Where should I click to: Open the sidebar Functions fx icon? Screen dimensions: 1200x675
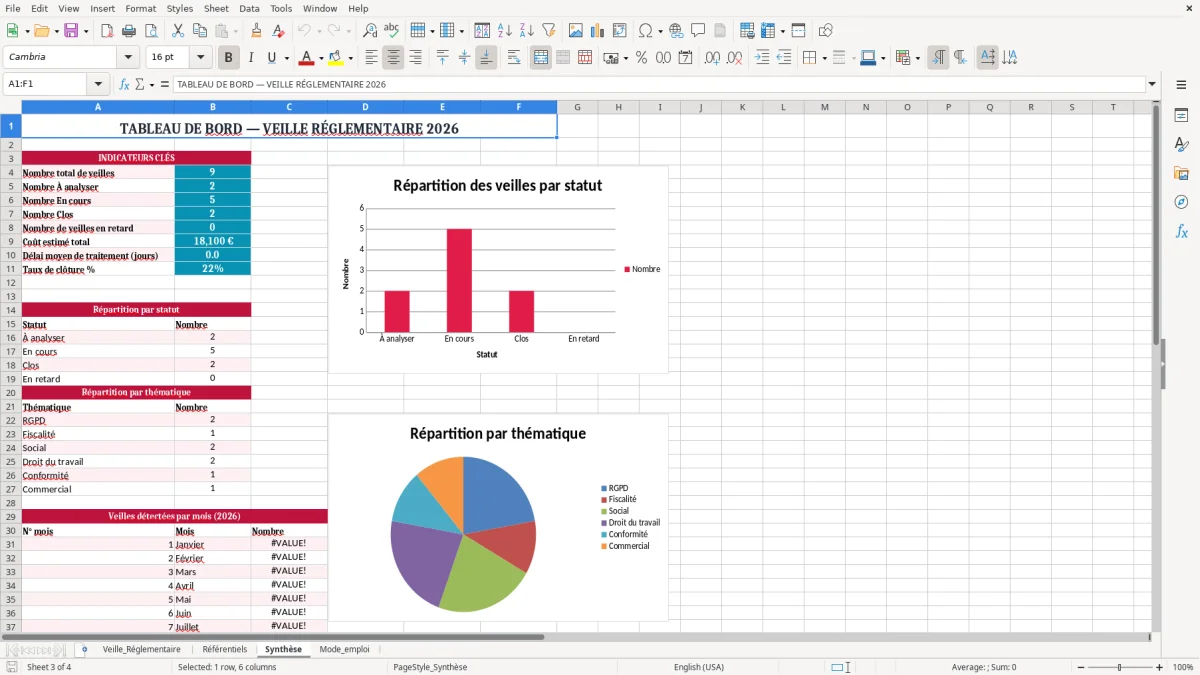(1181, 231)
